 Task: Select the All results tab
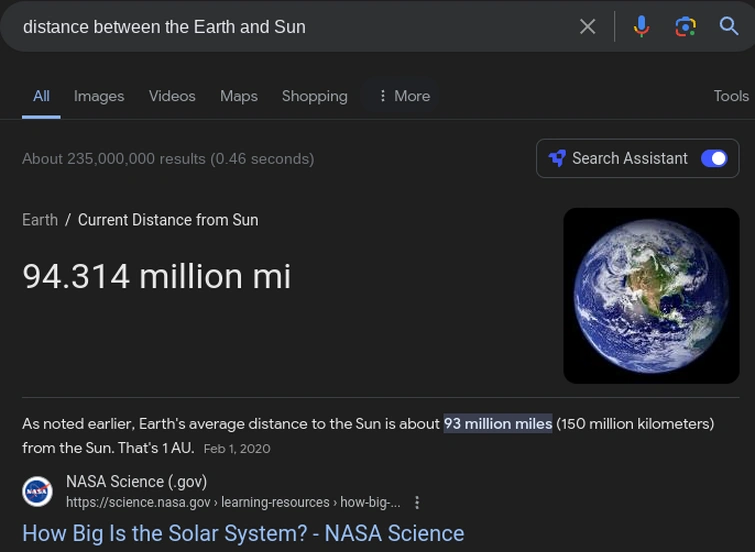coord(41,96)
